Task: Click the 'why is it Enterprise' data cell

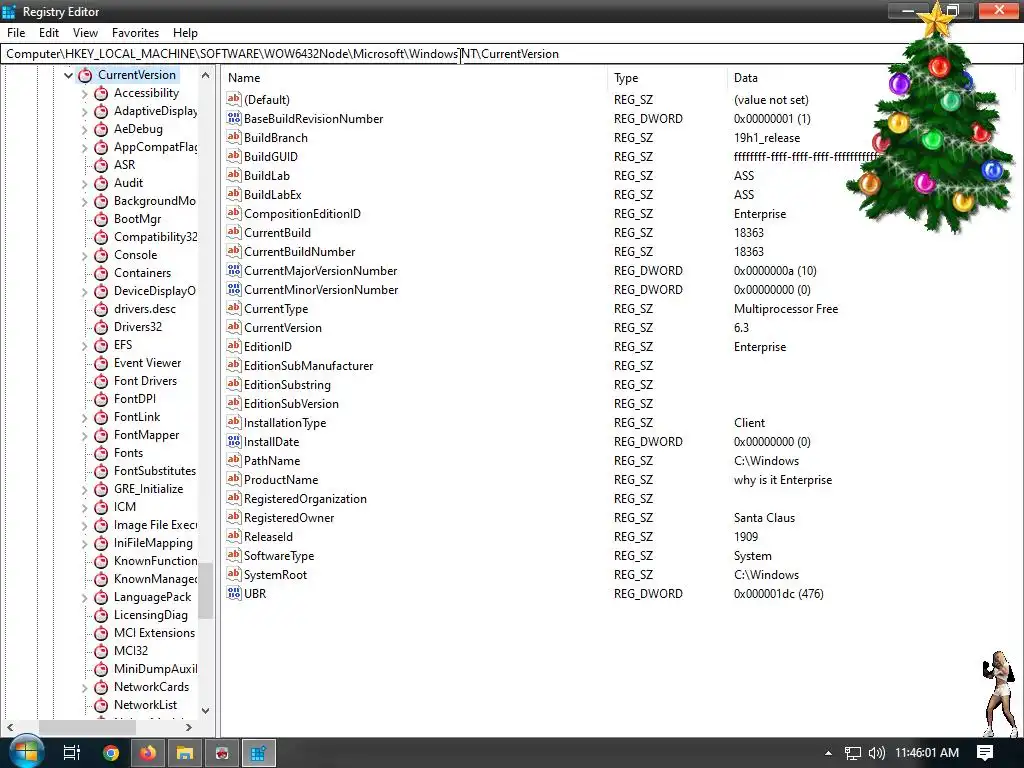Action: coord(783,480)
